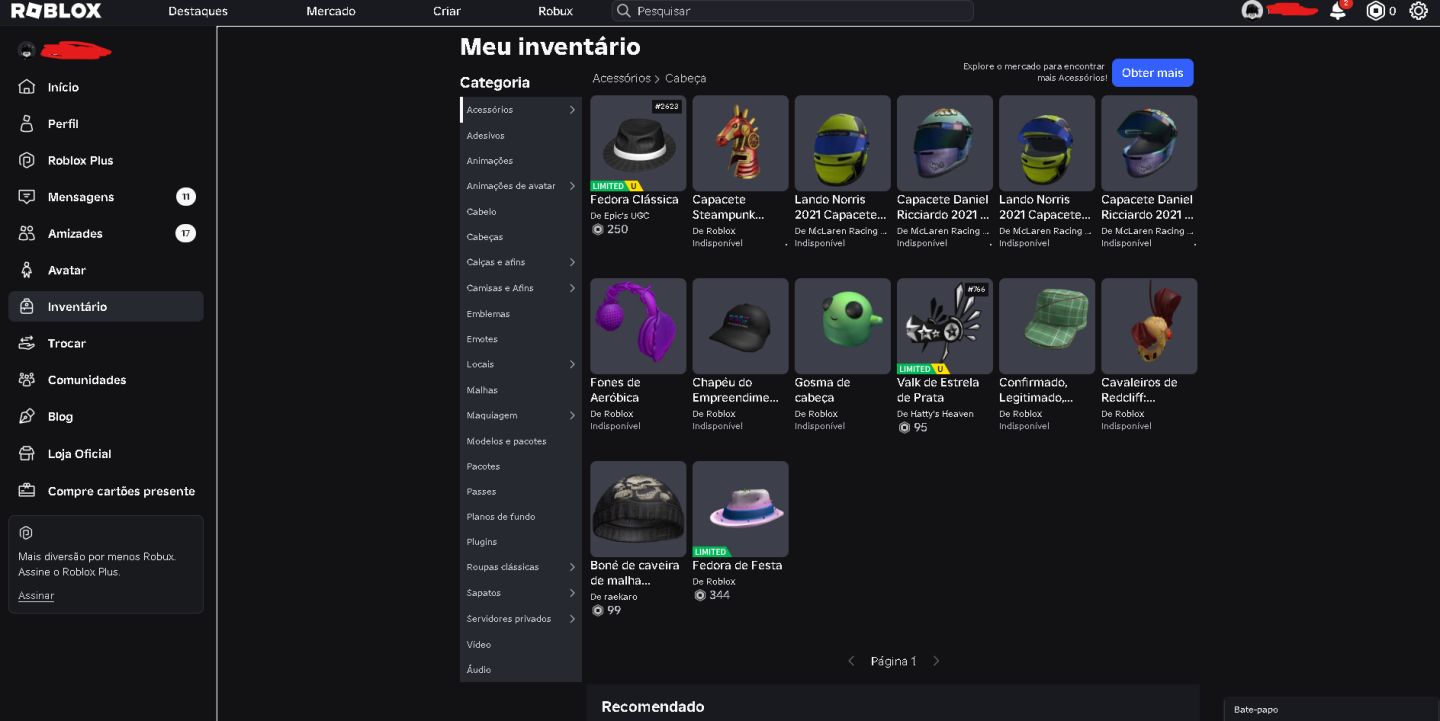This screenshot has width=1440, height=721.
Task: Expand the Animações de avatar chevron
Action: (x=572, y=186)
